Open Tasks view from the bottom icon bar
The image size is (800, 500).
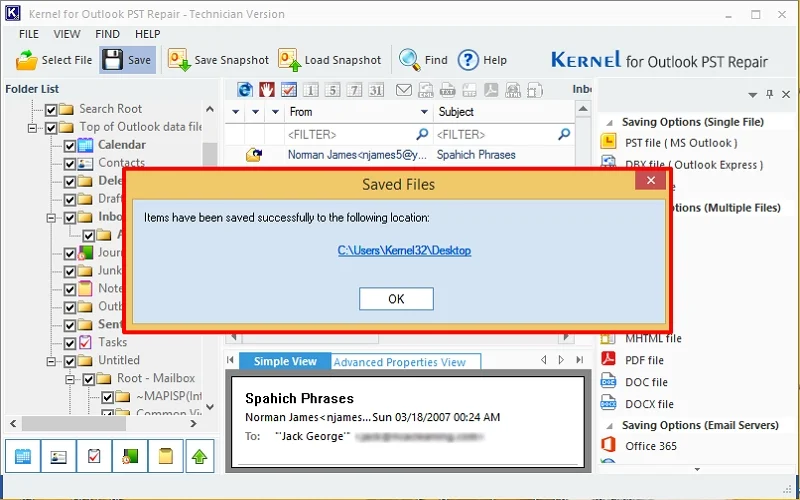[94, 456]
